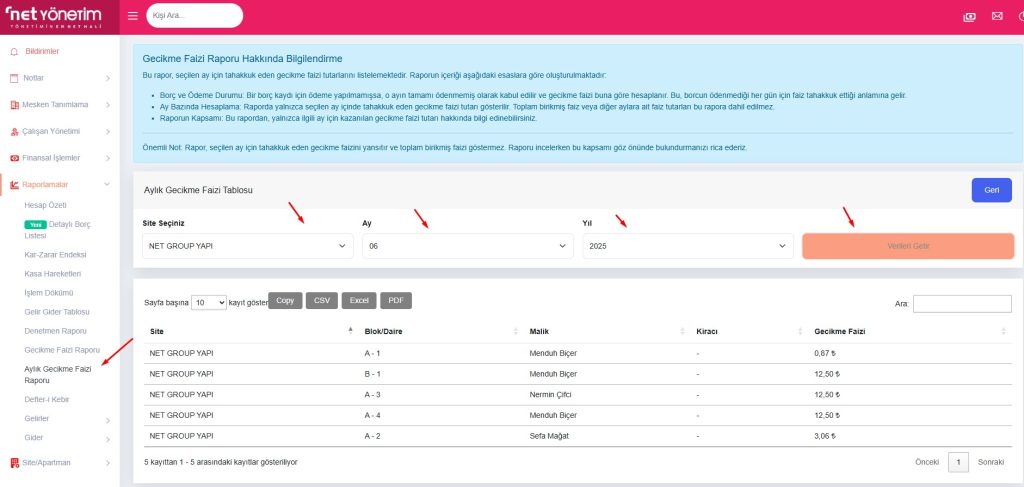Screen dimensions: 1024x487
Task: Open Kasa Hareketleri report in sidebar
Action: 52,274
